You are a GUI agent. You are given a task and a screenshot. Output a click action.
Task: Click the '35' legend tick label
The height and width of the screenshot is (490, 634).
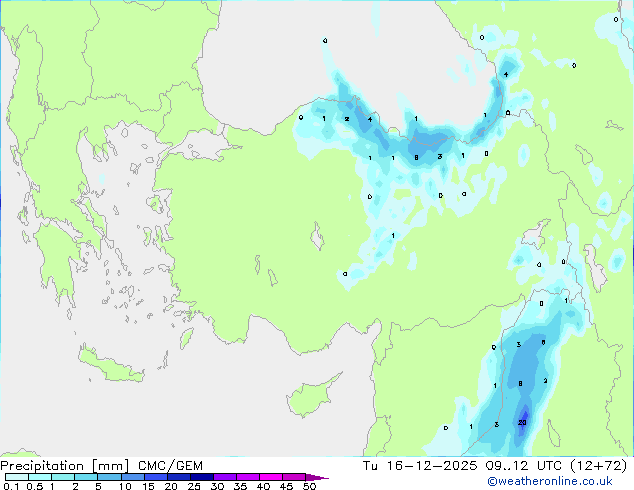click(240, 486)
